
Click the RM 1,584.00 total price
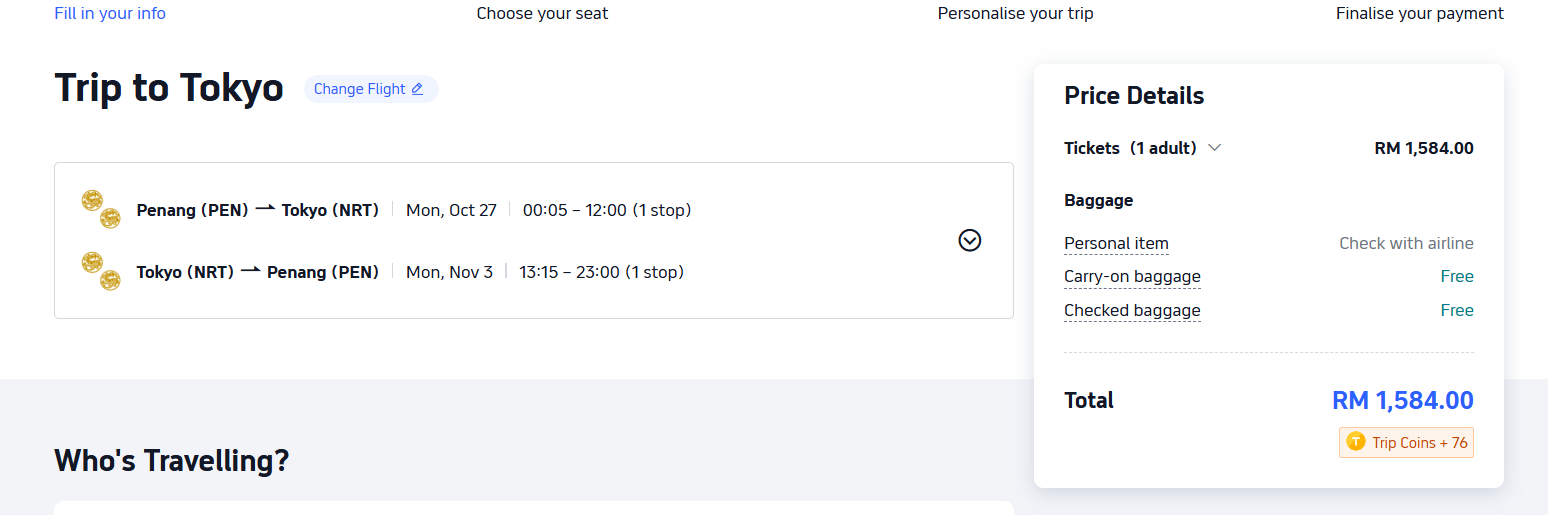click(1402, 401)
